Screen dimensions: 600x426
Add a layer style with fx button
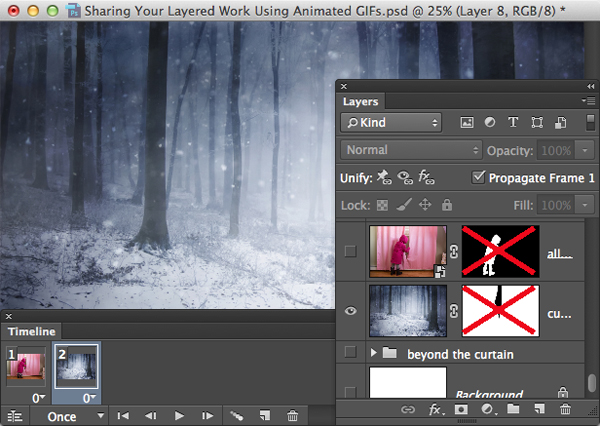[x=435, y=409]
